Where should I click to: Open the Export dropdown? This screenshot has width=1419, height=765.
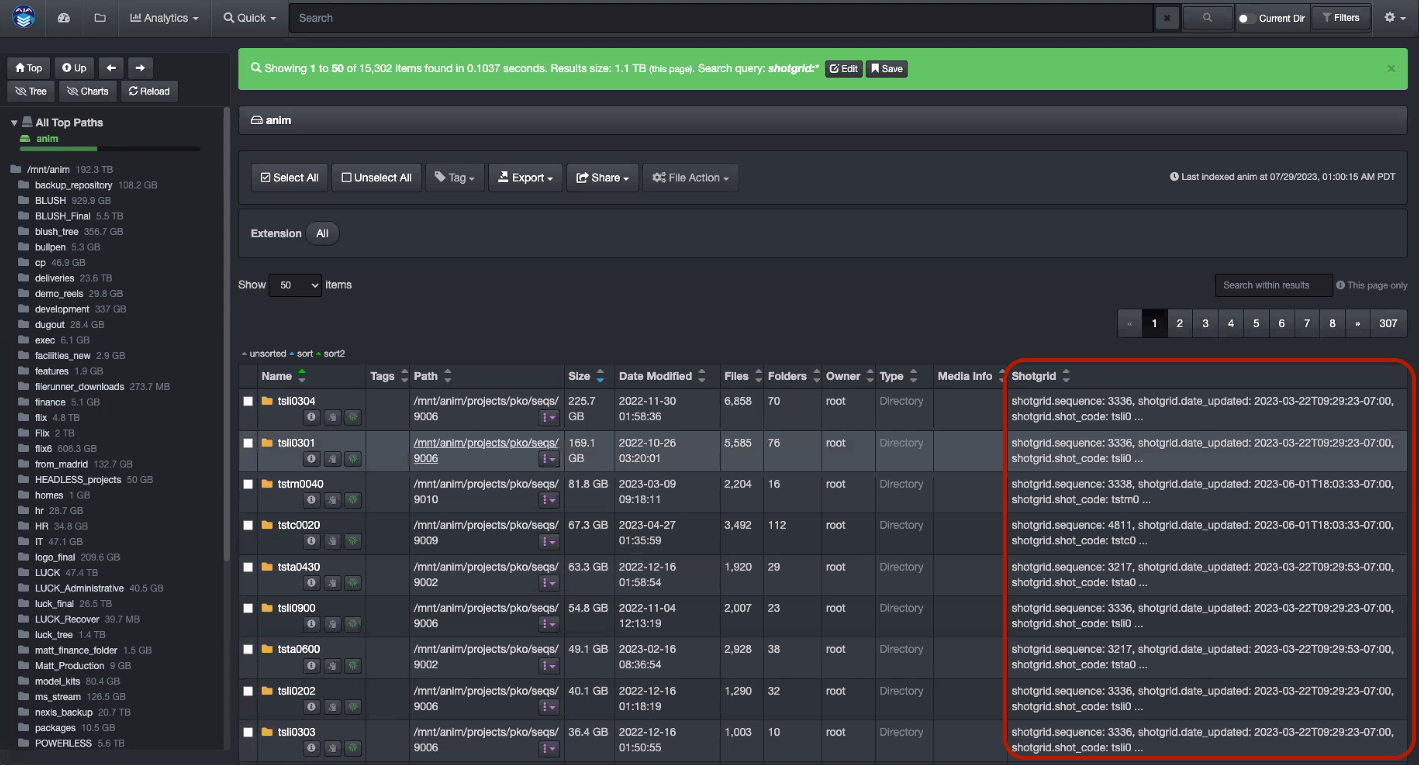525,177
